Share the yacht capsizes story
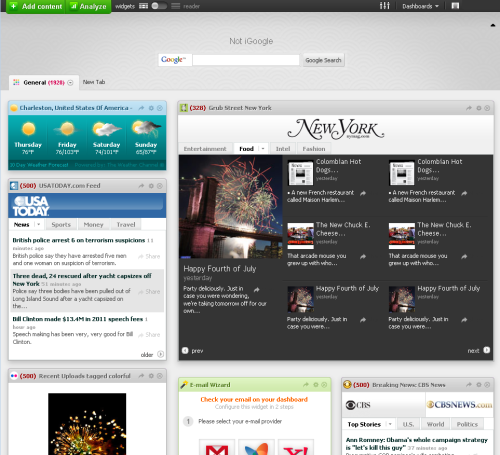 point(149,292)
